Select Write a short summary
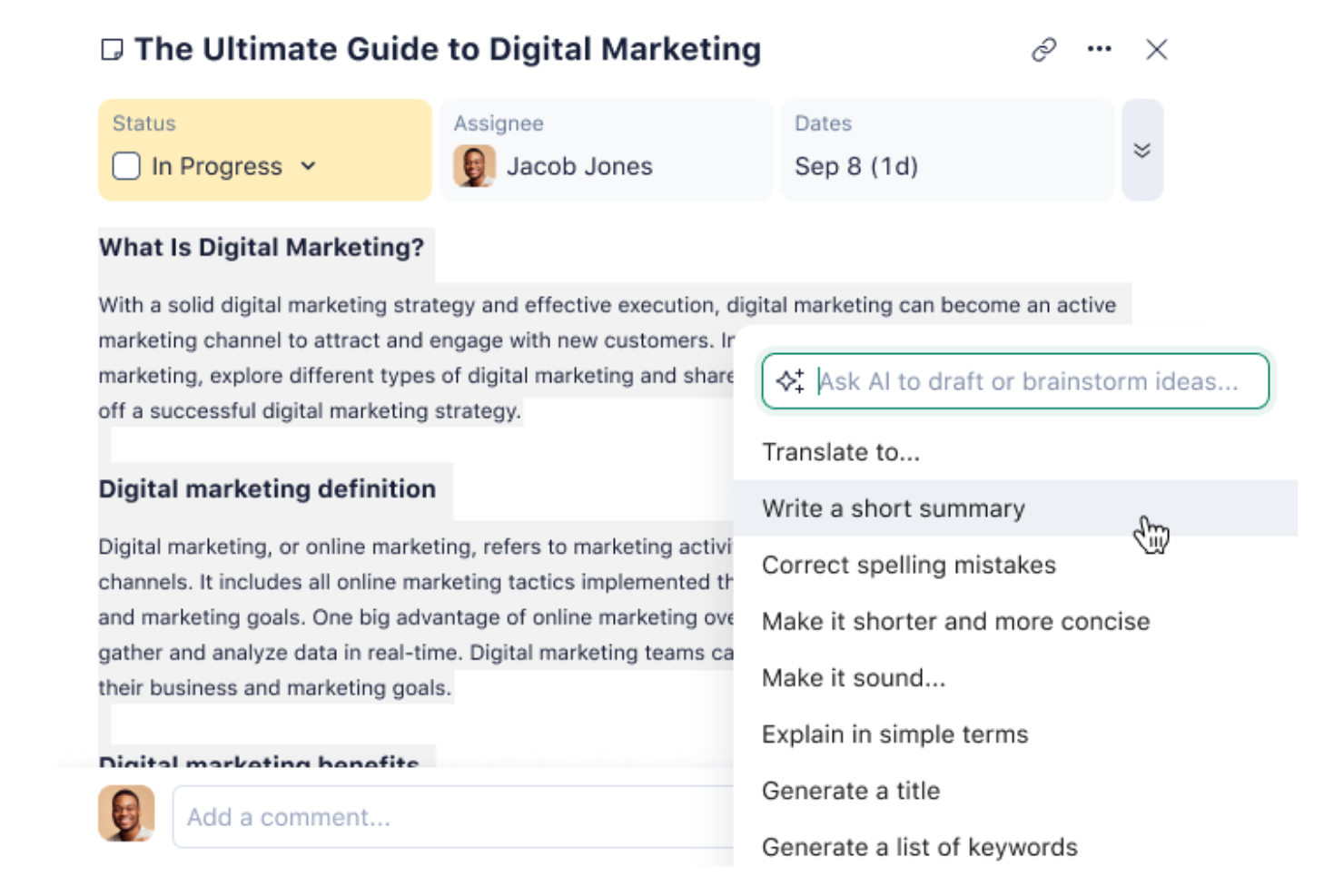Screen dimensions: 1344x896 (893, 508)
